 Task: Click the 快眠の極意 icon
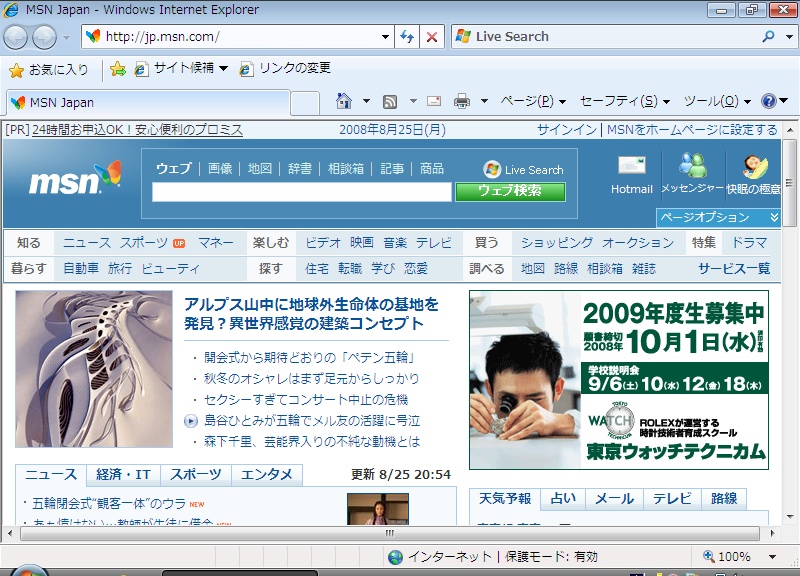[x=754, y=167]
